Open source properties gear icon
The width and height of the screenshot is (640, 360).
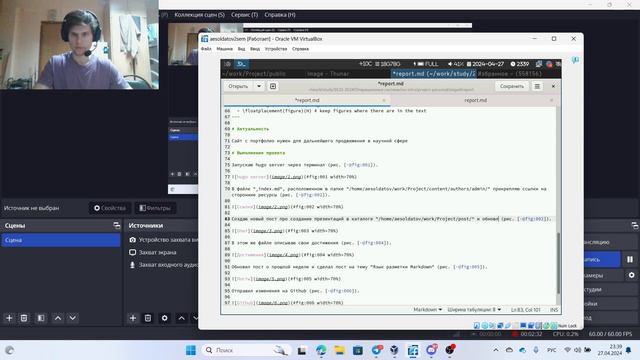[164, 318]
